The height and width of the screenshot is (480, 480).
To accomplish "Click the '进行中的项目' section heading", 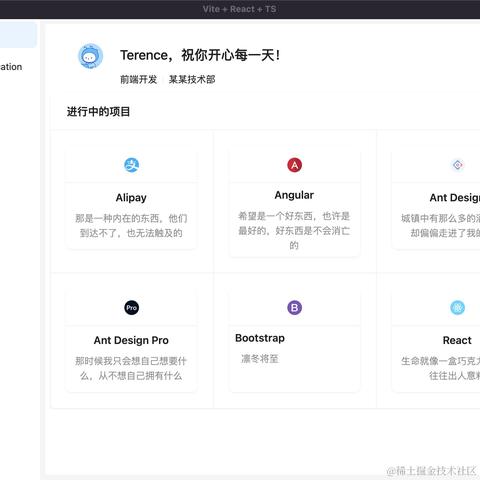I will [98, 112].
